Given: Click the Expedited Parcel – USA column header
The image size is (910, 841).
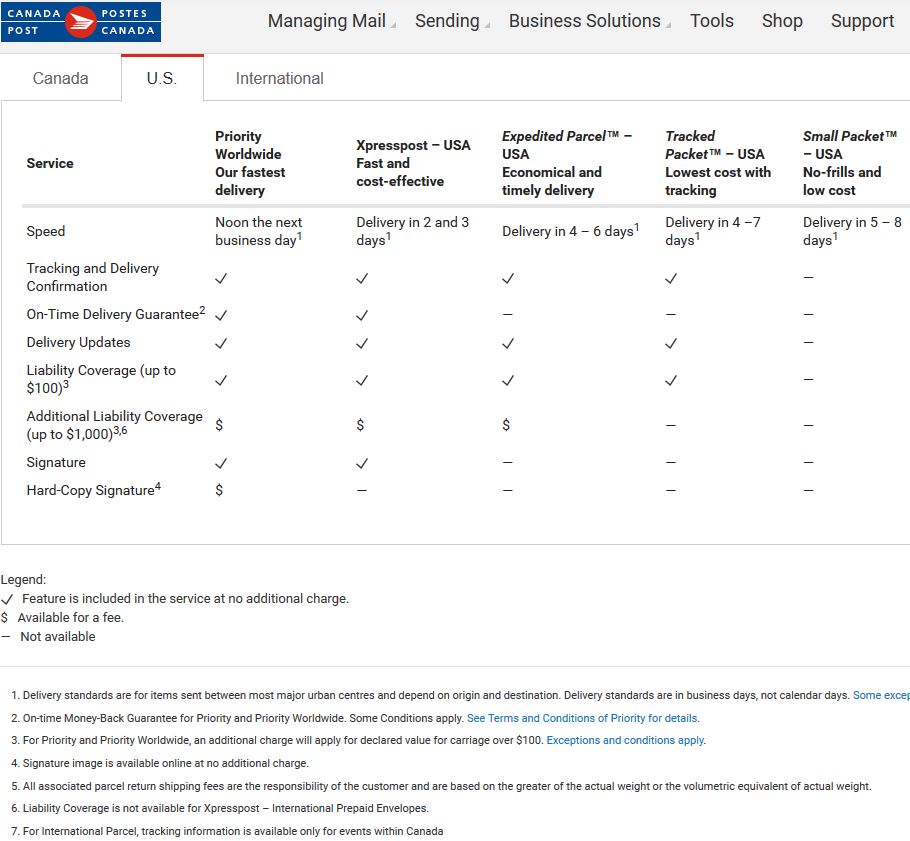Looking at the screenshot, I should [567, 163].
